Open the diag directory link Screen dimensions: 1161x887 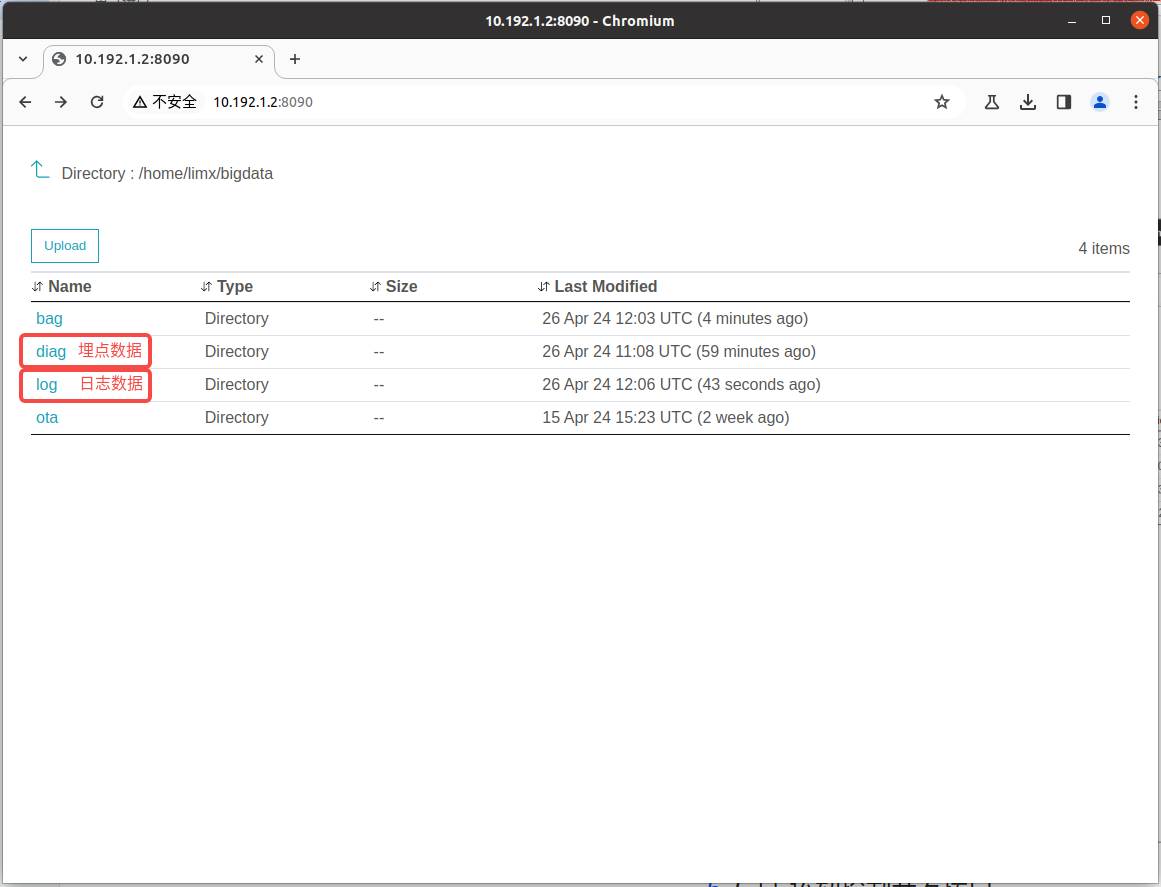tap(51, 352)
